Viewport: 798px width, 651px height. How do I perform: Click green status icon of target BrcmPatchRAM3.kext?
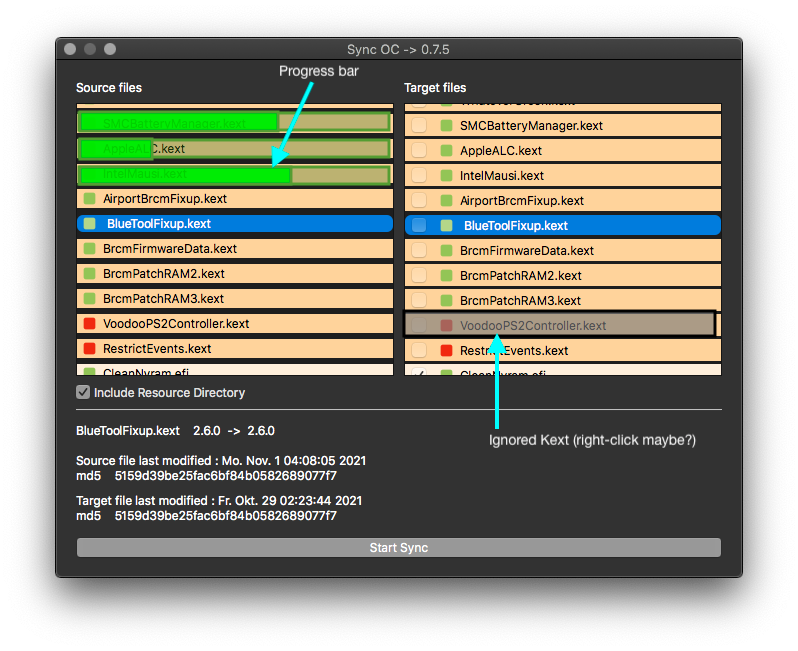[446, 300]
